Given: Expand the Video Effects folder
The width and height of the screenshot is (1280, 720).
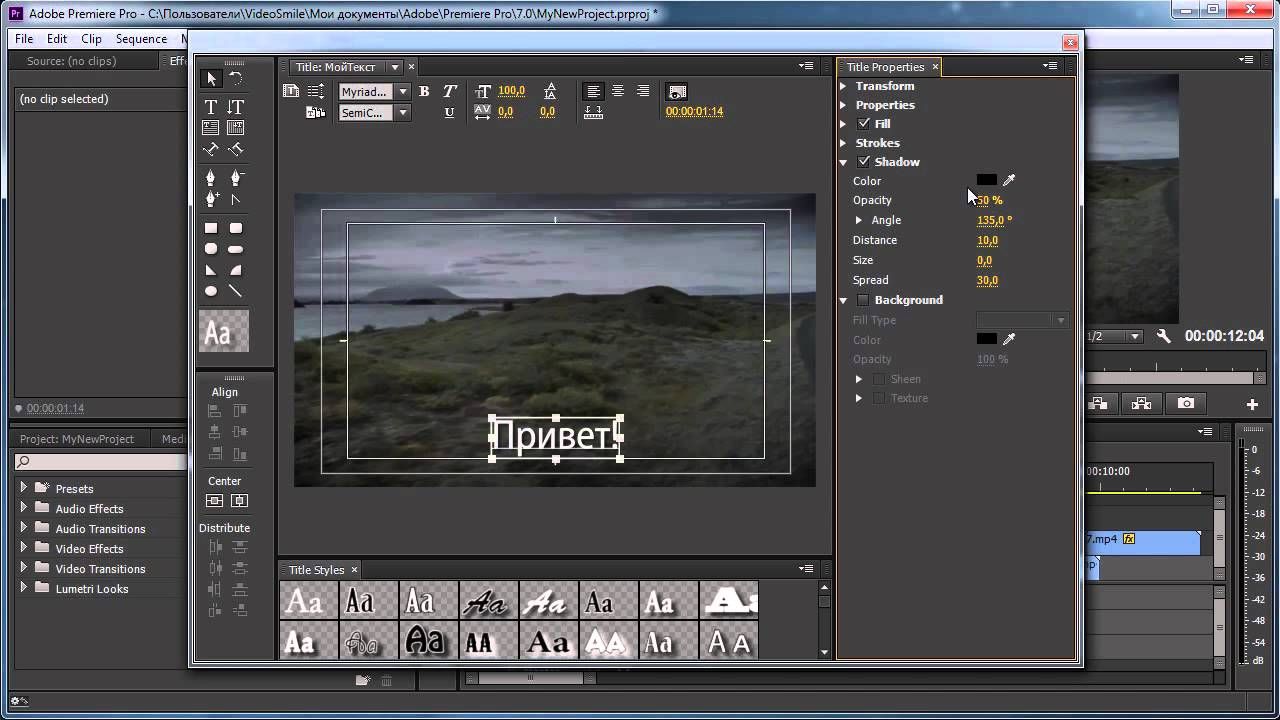Looking at the screenshot, I should 24,548.
